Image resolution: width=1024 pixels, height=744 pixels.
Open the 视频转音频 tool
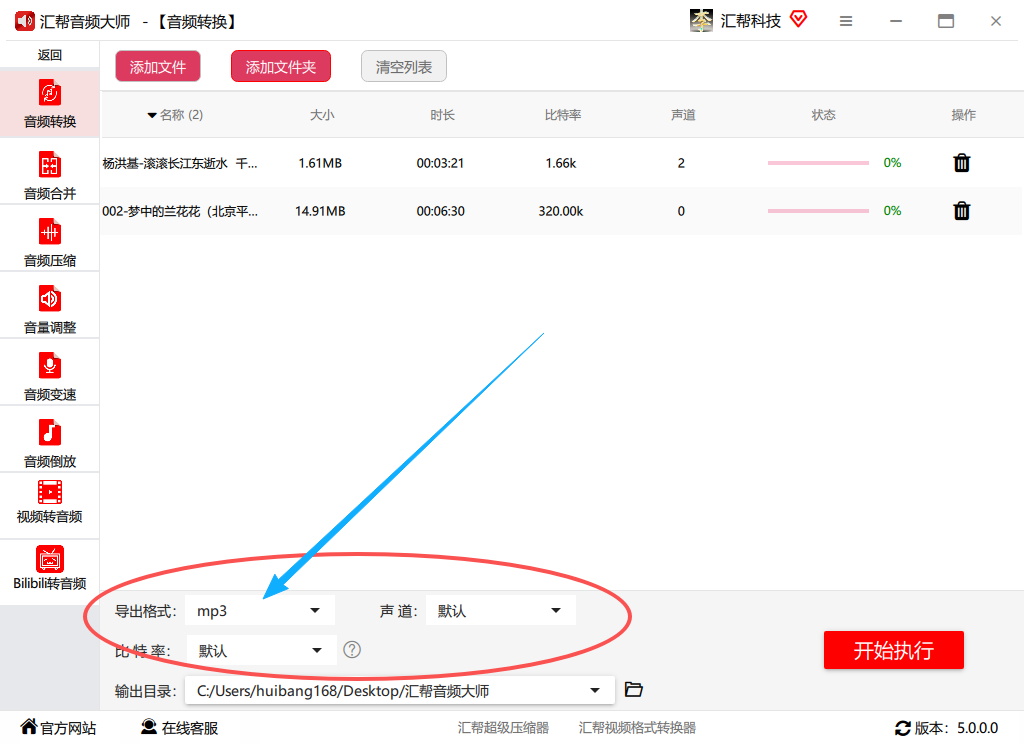click(50, 502)
